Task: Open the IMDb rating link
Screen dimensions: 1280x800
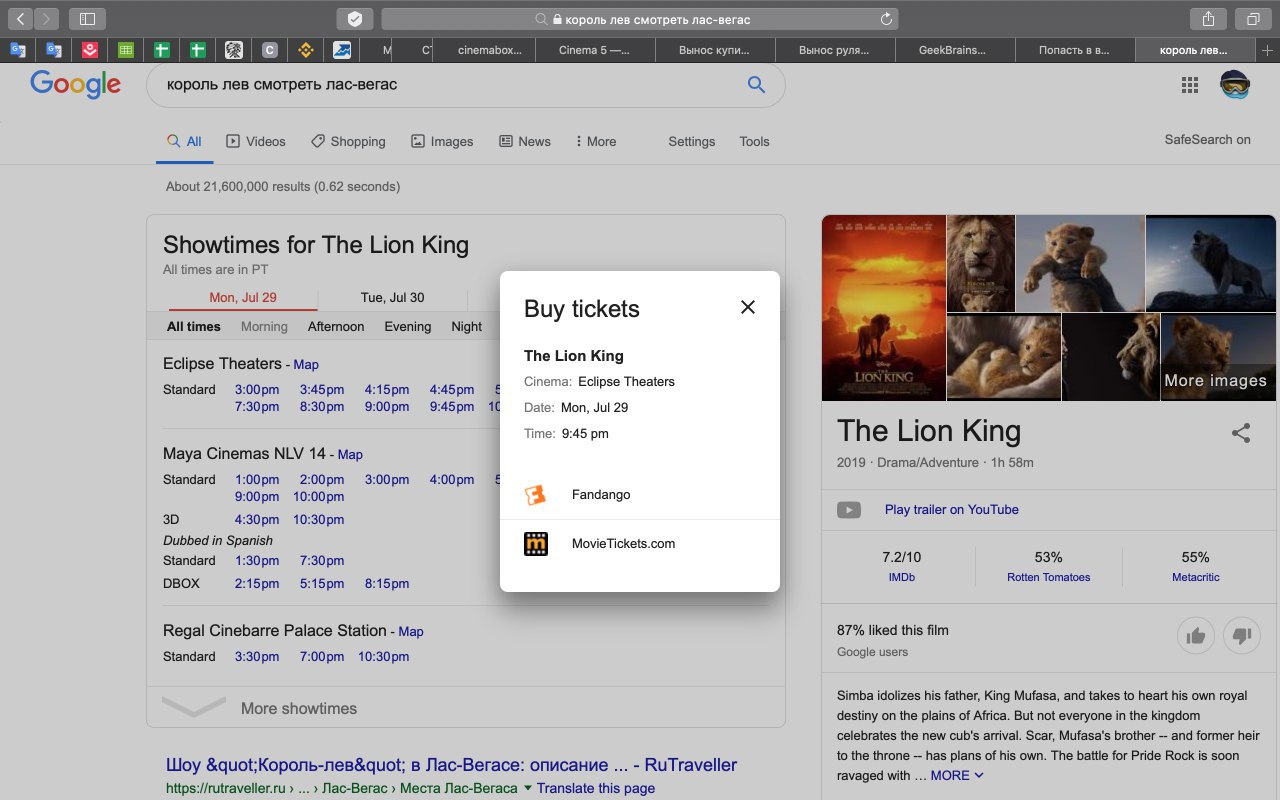Action: tap(902, 577)
